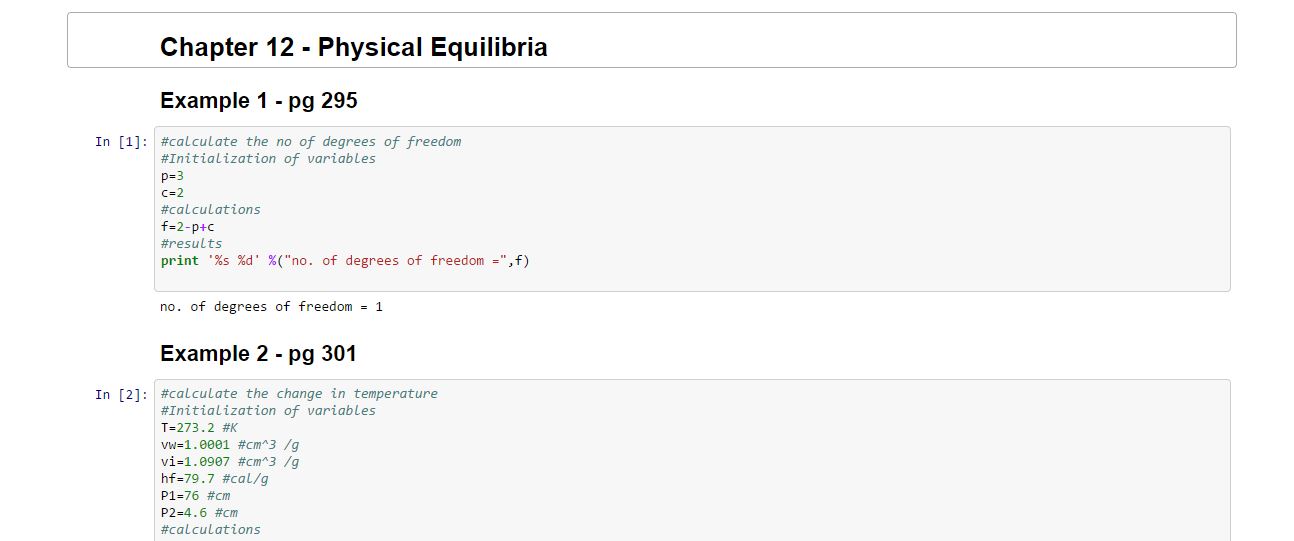
Task: Click the P1=76 variable line
Action: [195, 496]
